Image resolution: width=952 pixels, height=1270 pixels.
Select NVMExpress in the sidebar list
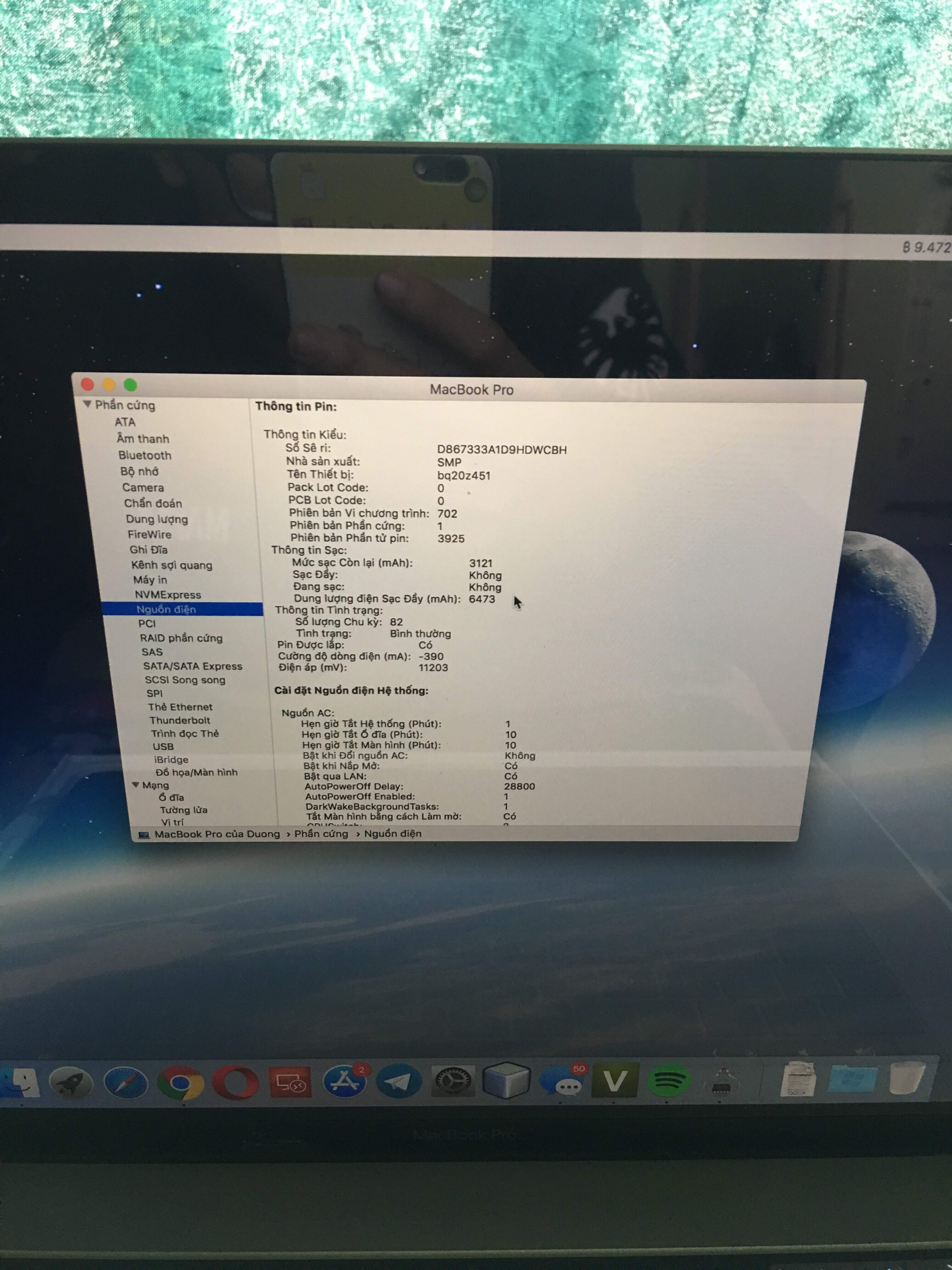click(x=167, y=595)
